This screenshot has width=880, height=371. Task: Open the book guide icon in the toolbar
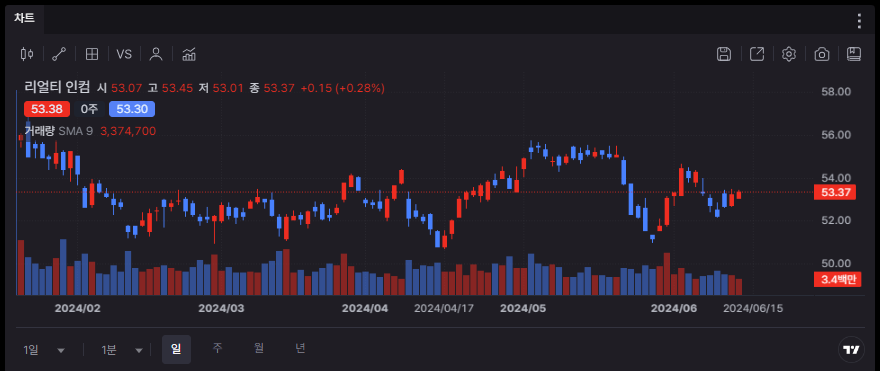[x=854, y=54]
